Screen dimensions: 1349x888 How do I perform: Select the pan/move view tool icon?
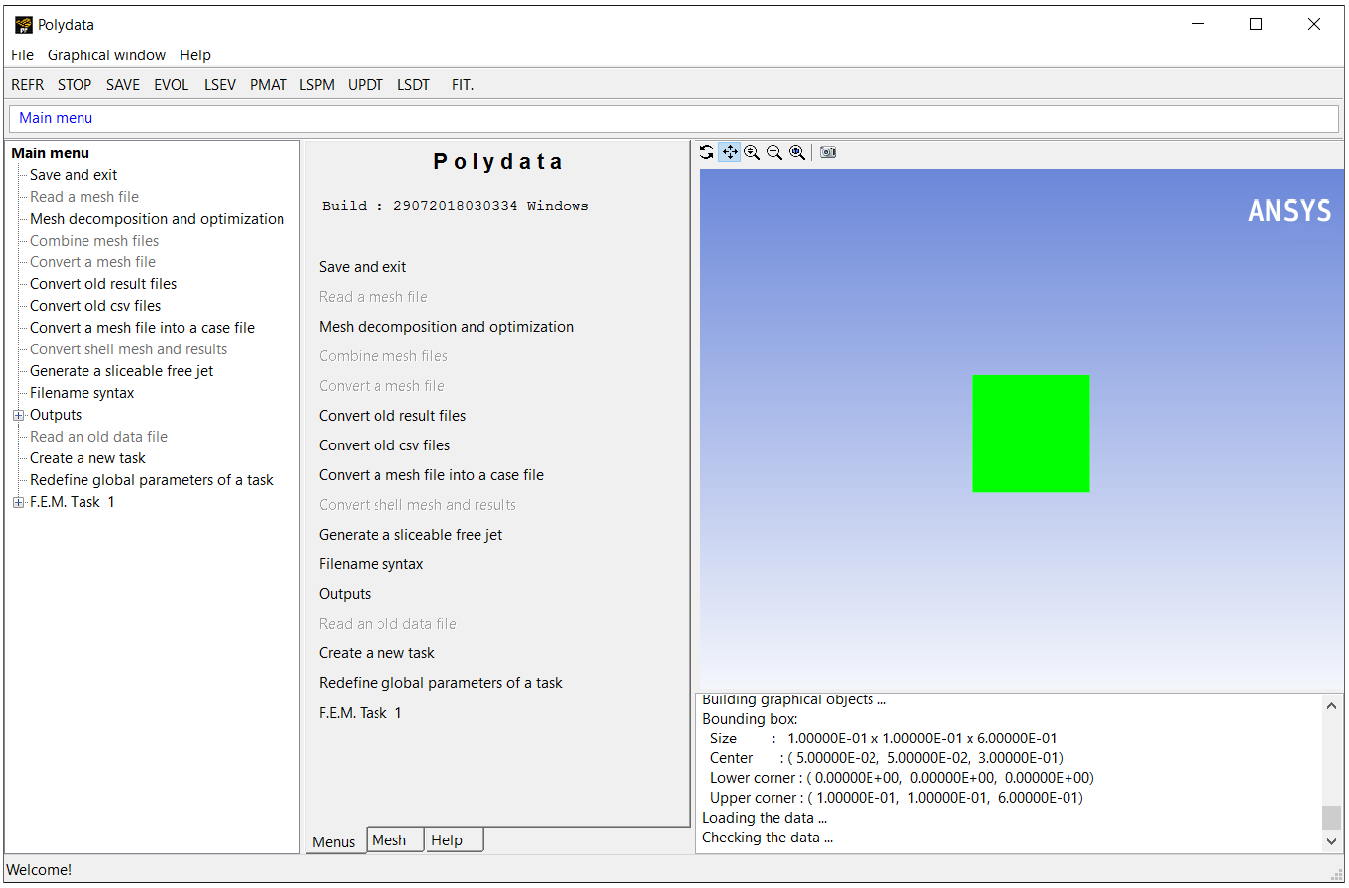pyautogui.click(x=730, y=152)
